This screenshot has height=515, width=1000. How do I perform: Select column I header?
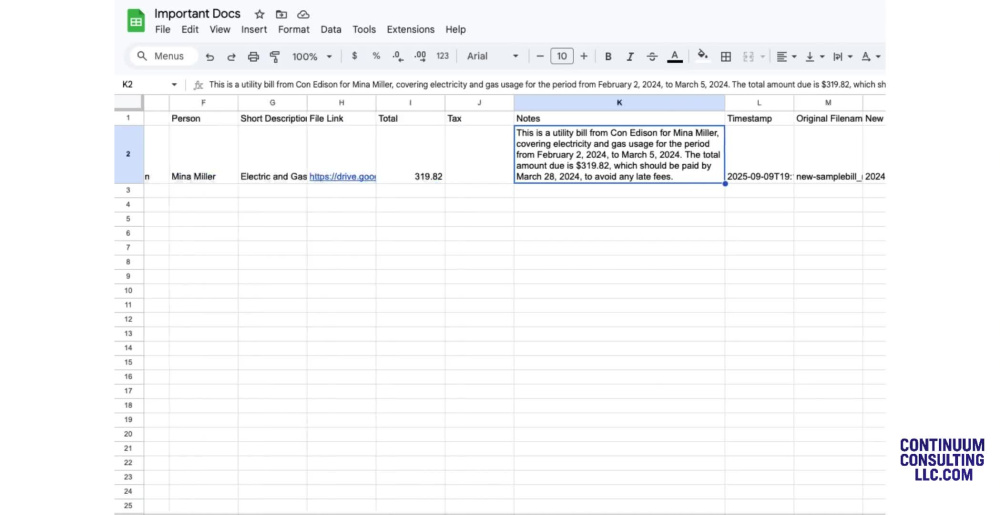coord(410,102)
